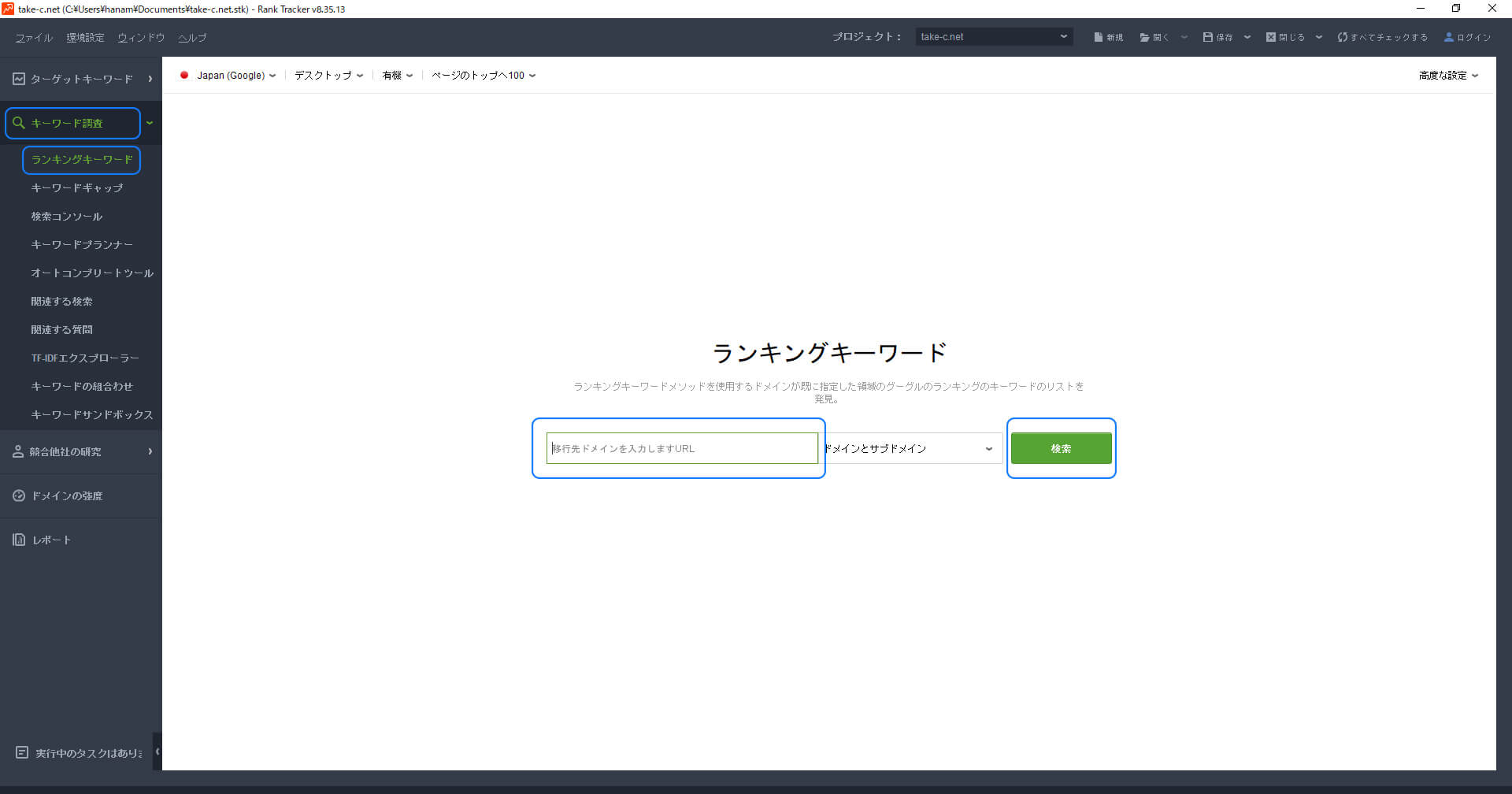
Task: Click the 保存 (save) disk icon
Action: (1208, 37)
